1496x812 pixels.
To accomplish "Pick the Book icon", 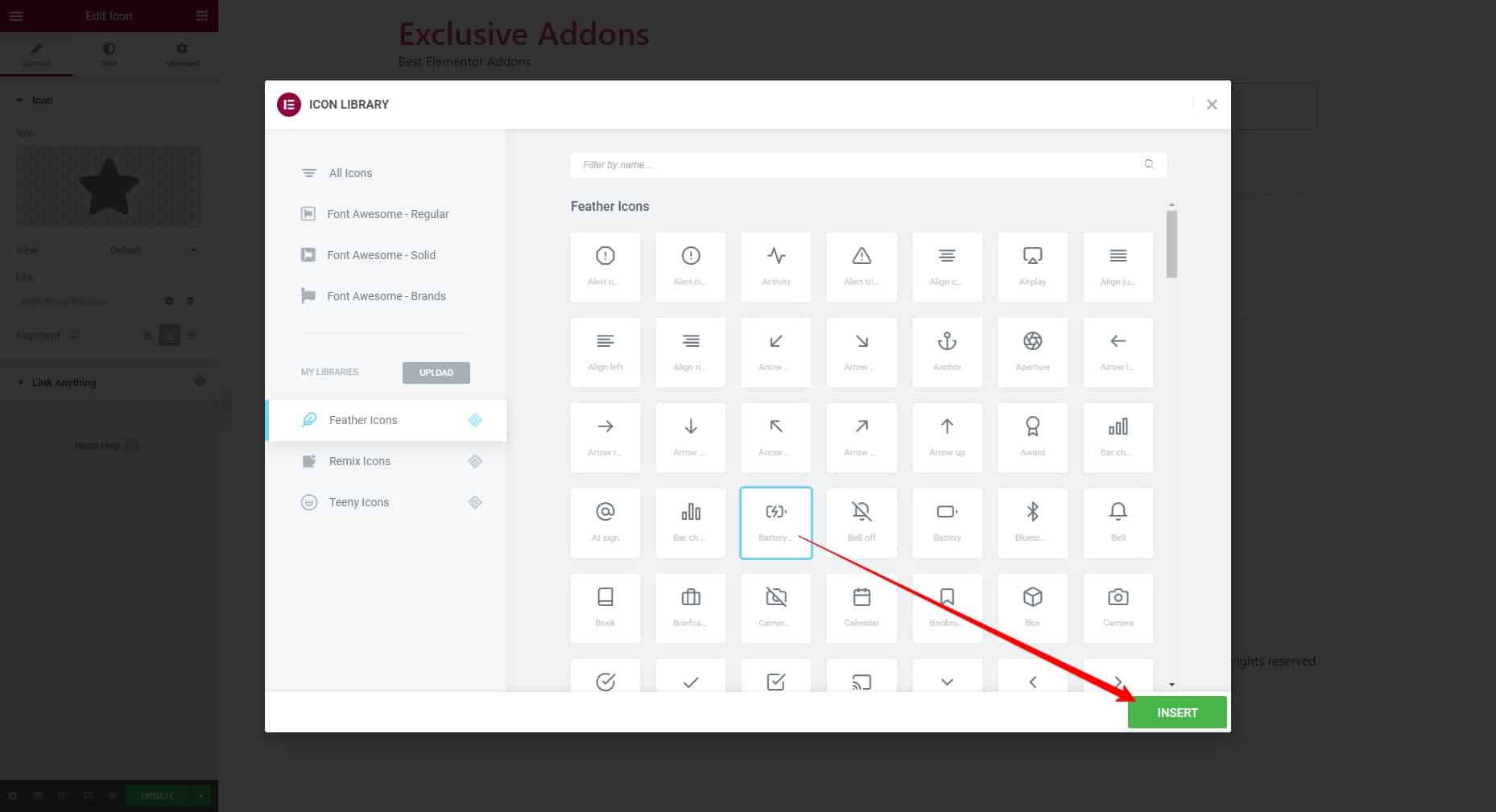I will tap(605, 608).
